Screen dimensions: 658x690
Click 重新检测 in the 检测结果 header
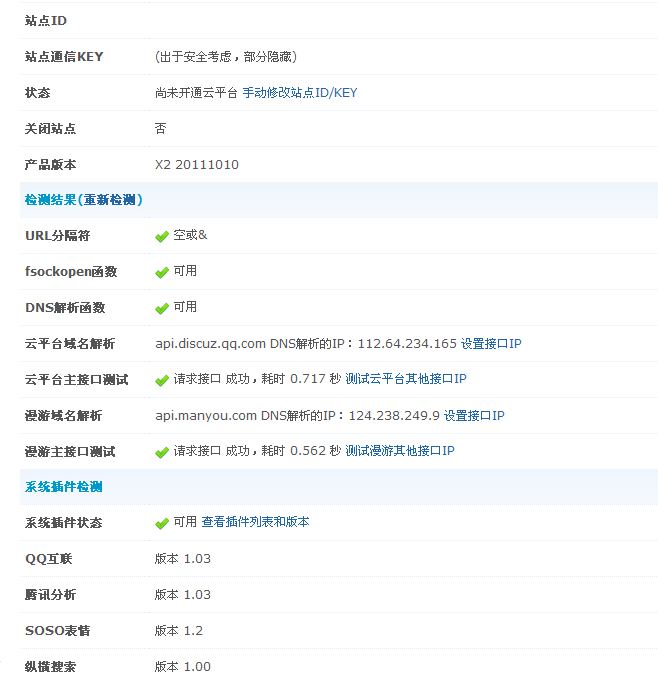click(109, 200)
